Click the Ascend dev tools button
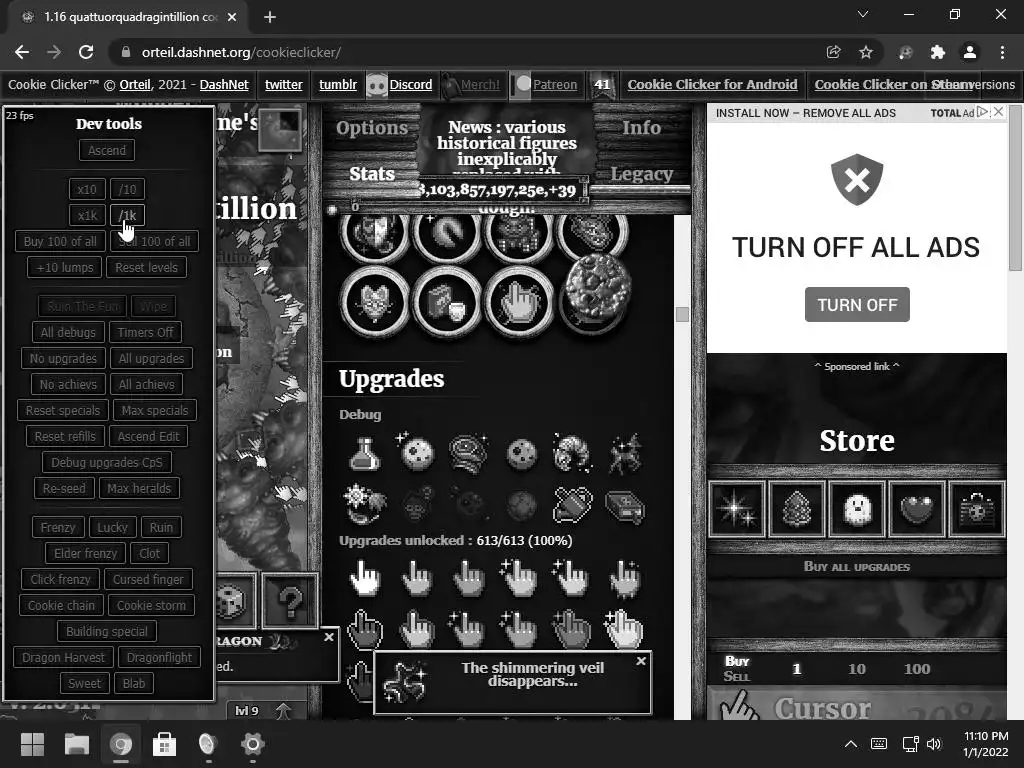 coord(107,150)
